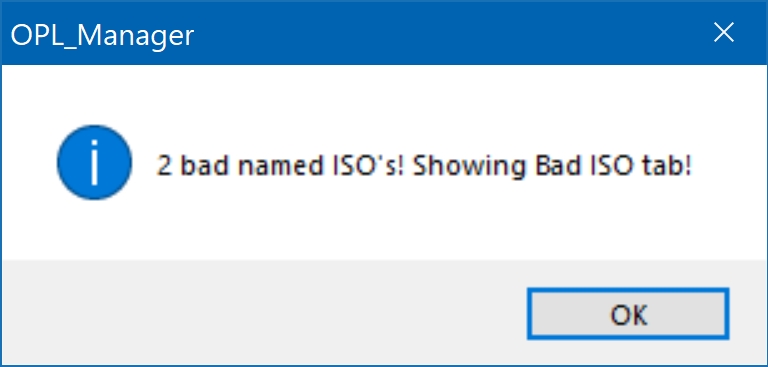
Task: Click the focused OK button with blue border
Action: (628, 314)
